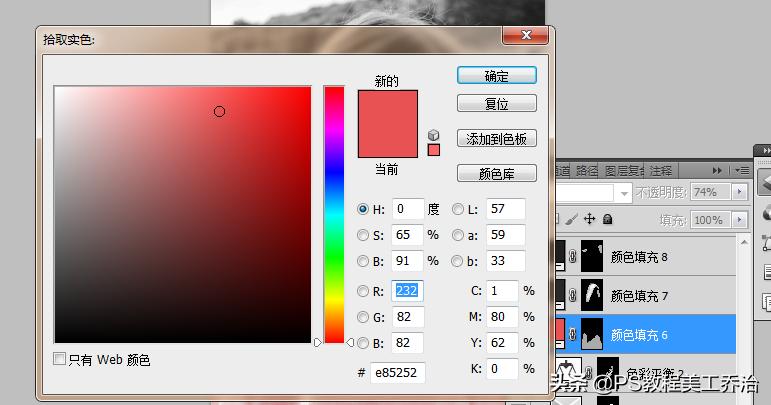Click the vertical hue spectrum slider bar
Screen dimensions: 771x405
[x=334, y=214]
